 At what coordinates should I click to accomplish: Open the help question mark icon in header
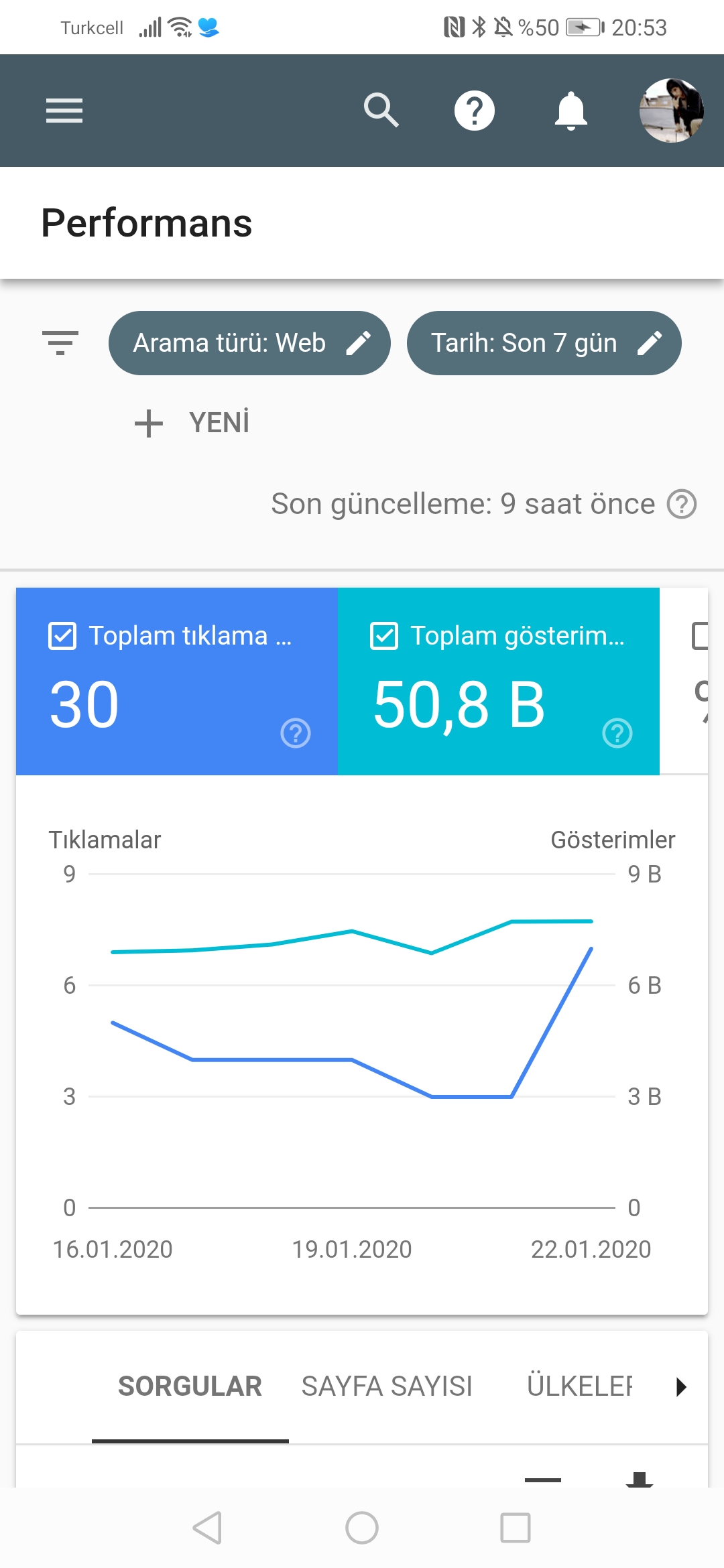pos(475,111)
